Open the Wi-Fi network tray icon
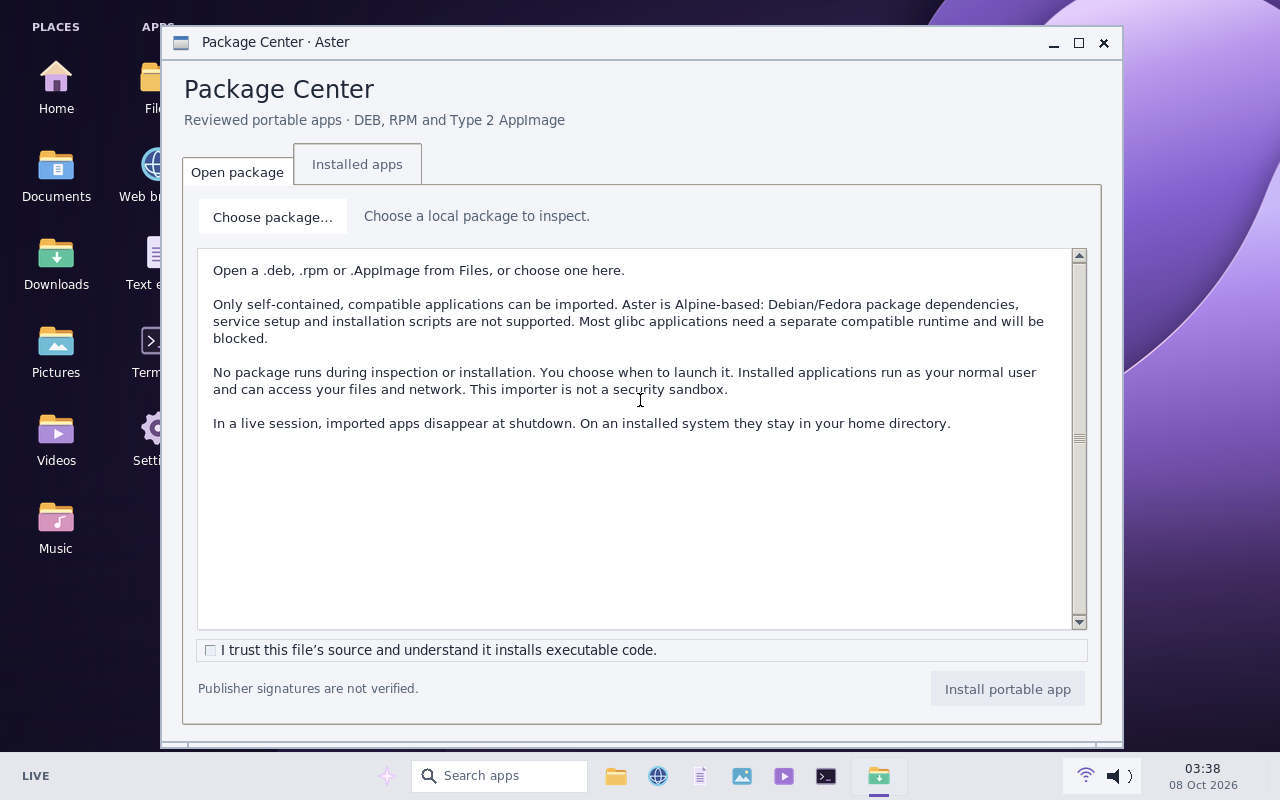Viewport: 1280px width, 800px height. [1085, 775]
